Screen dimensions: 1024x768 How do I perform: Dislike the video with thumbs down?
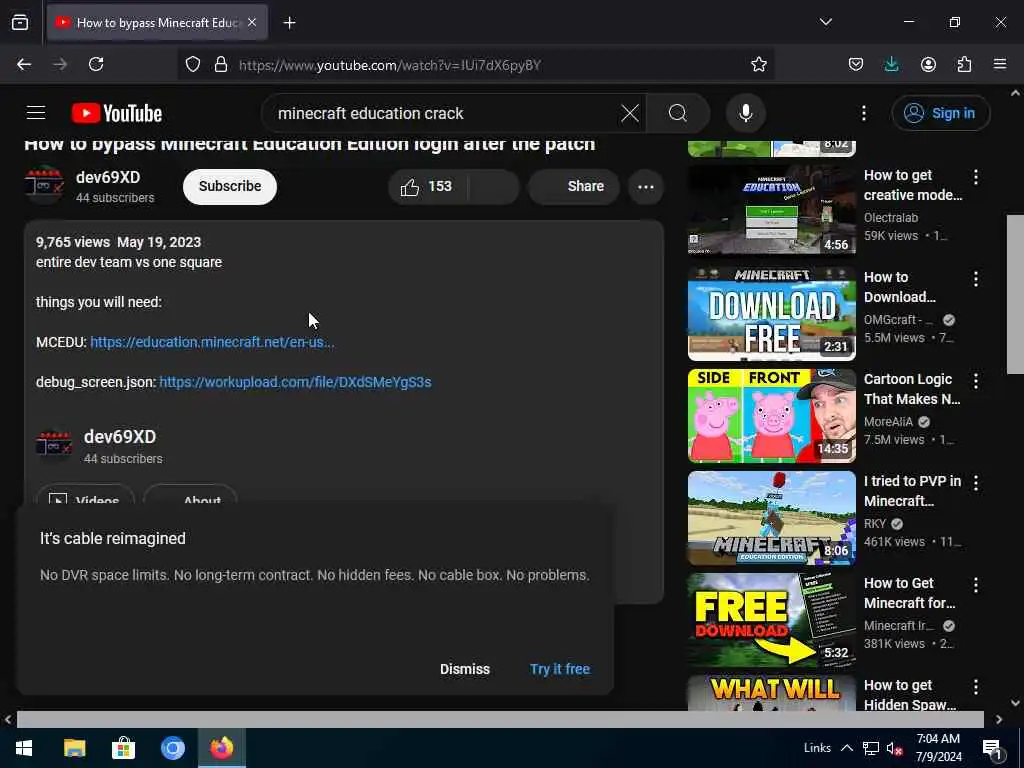pyautogui.click(x=494, y=187)
